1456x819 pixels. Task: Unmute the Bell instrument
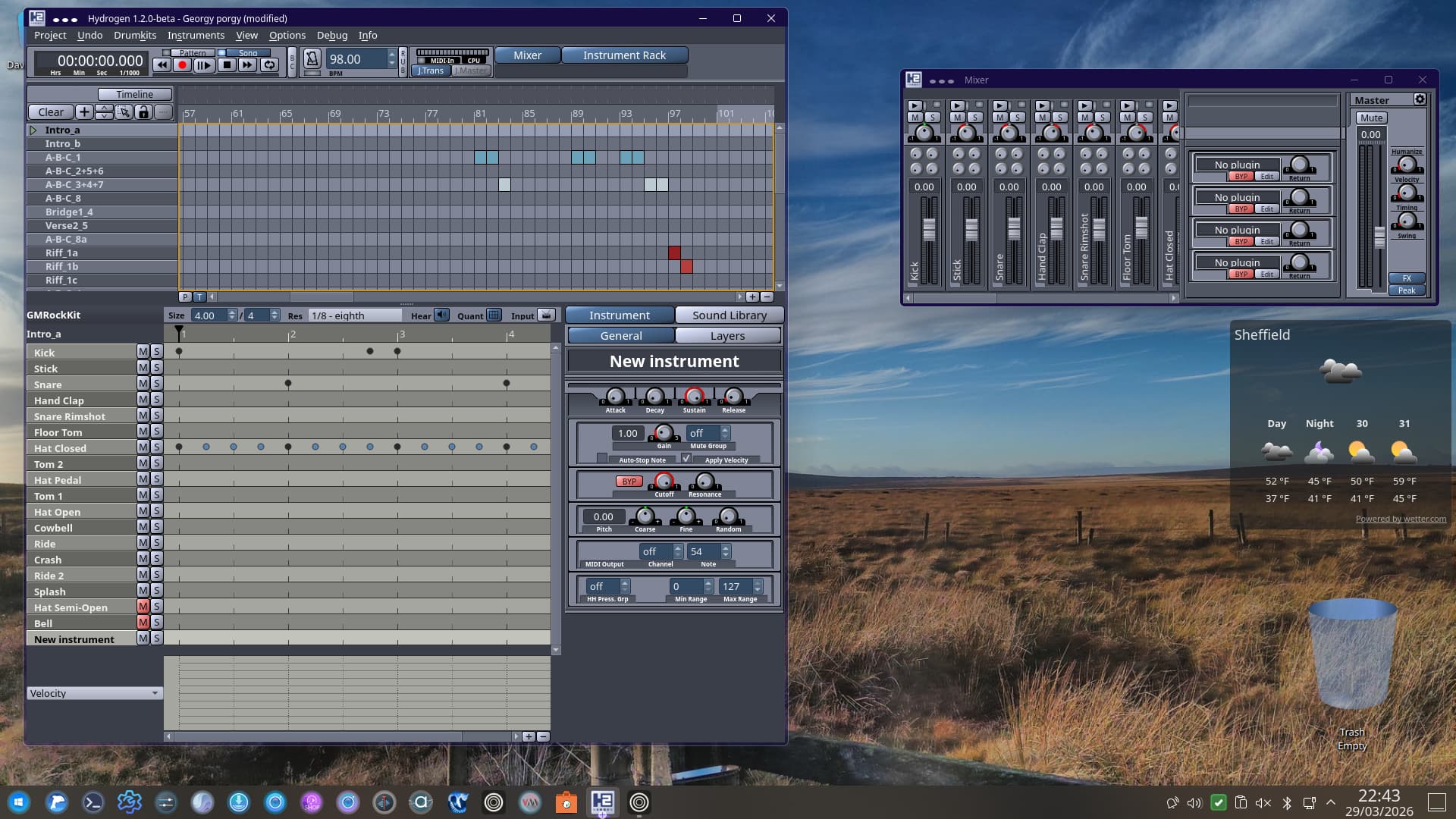(143, 623)
